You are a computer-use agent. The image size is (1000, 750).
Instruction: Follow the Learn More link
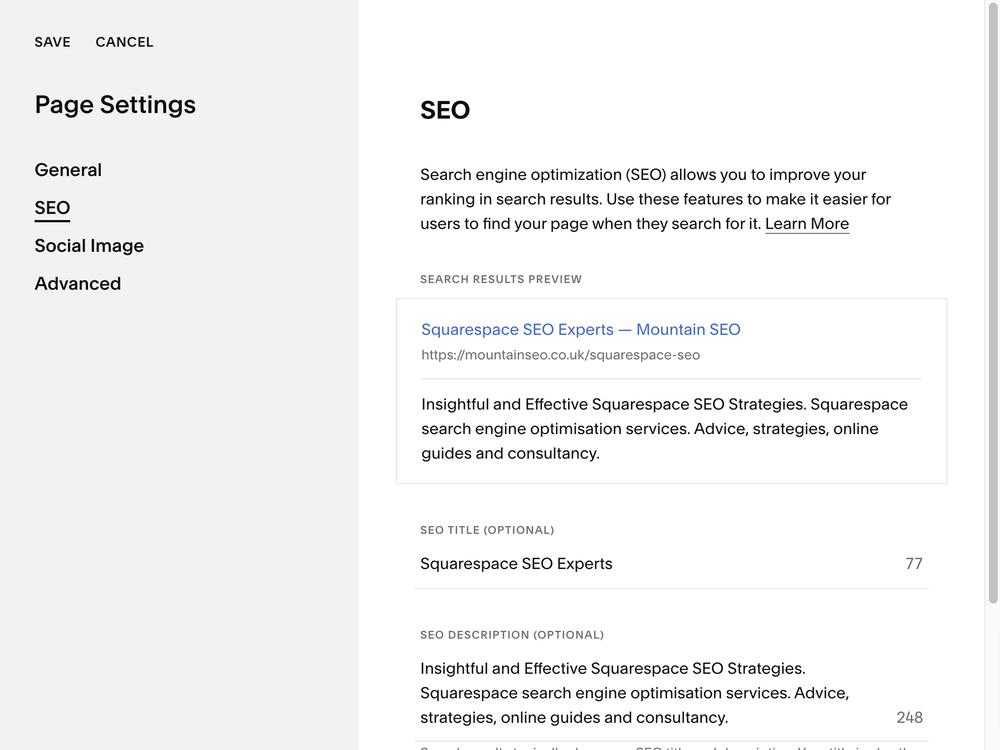(x=807, y=224)
